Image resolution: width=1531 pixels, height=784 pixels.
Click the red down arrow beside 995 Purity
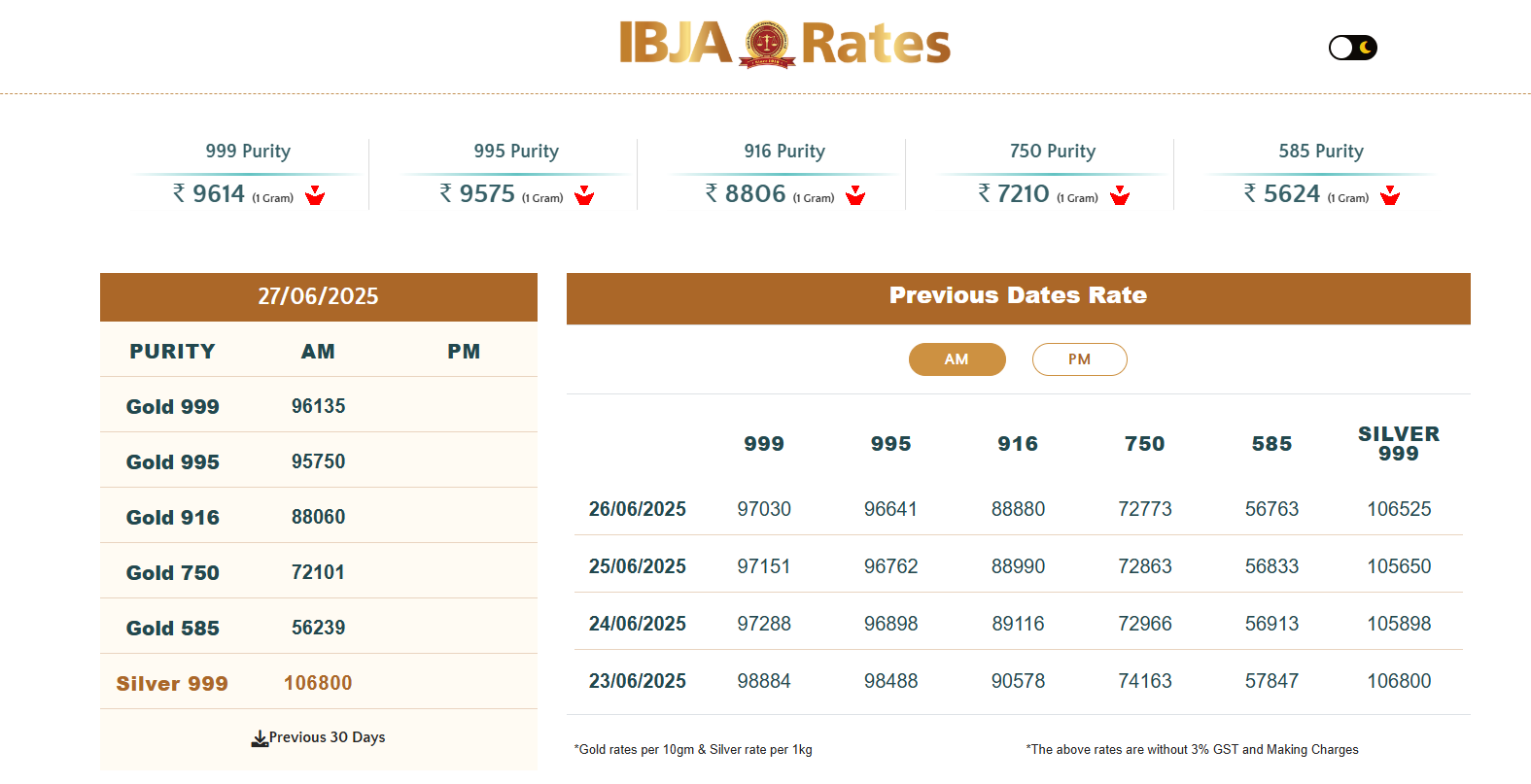pyautogui.click(x=584, y=195)
